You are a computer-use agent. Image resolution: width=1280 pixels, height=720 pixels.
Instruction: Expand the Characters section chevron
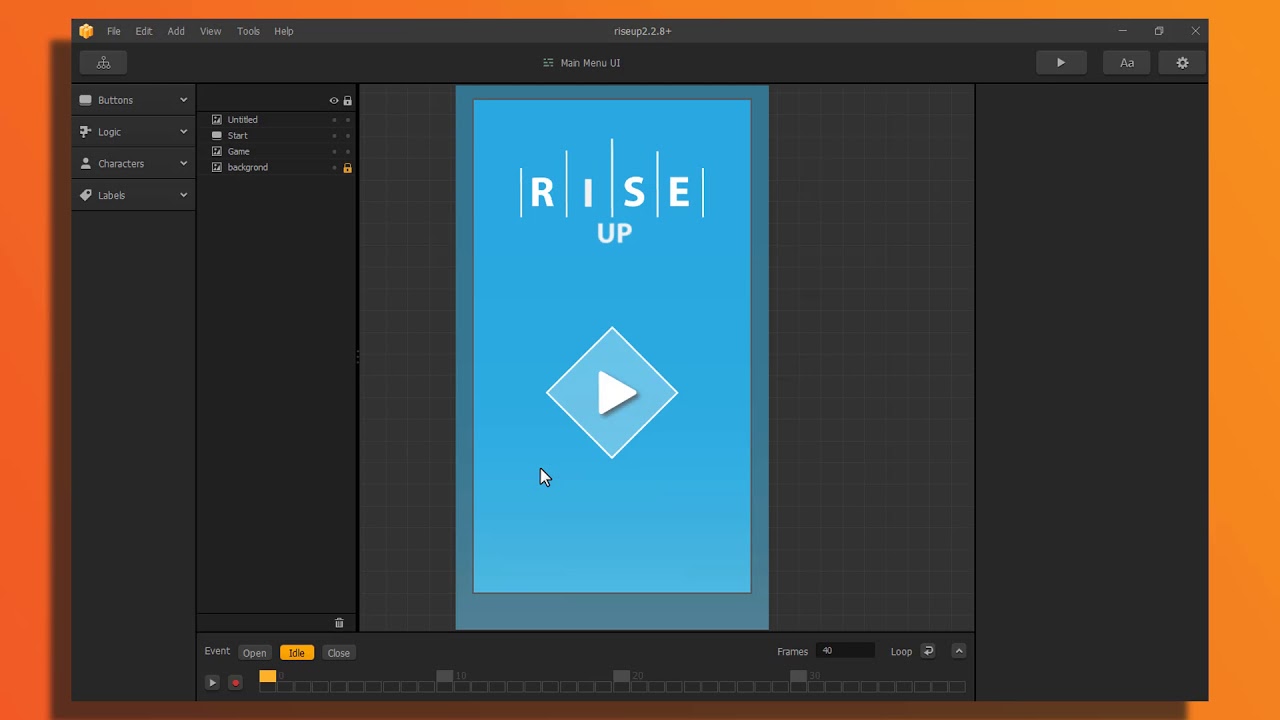[183, 164]
